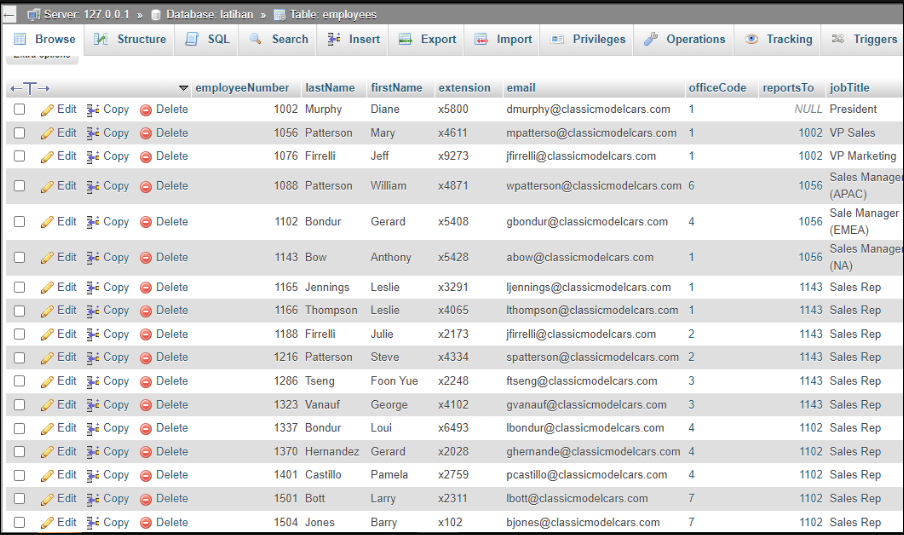Open the Operations tab
This screenshot has height=535, width=904.
[684, 39]
